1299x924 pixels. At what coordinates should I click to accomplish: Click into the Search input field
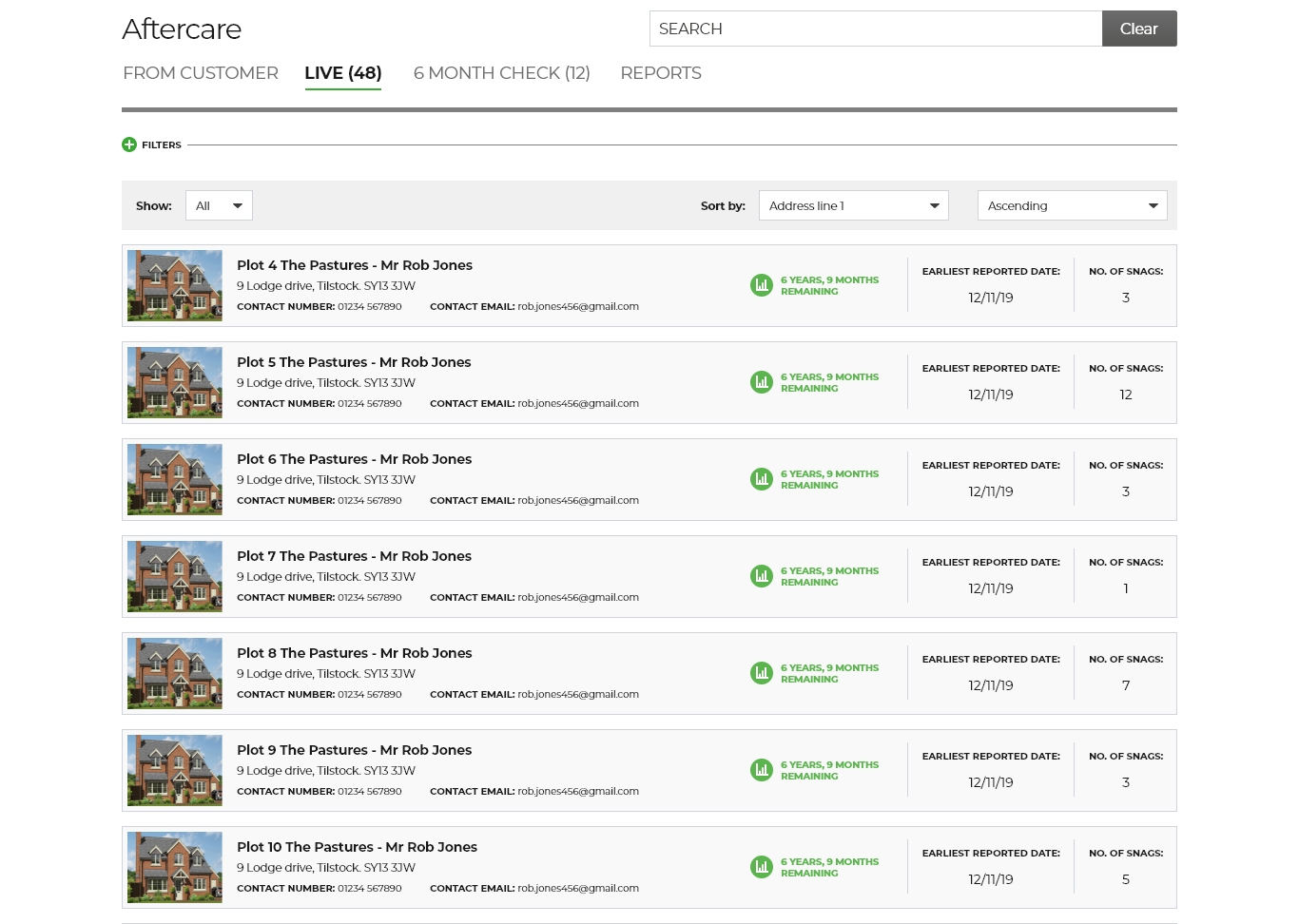pyautogui.click(x=875, y=29)
